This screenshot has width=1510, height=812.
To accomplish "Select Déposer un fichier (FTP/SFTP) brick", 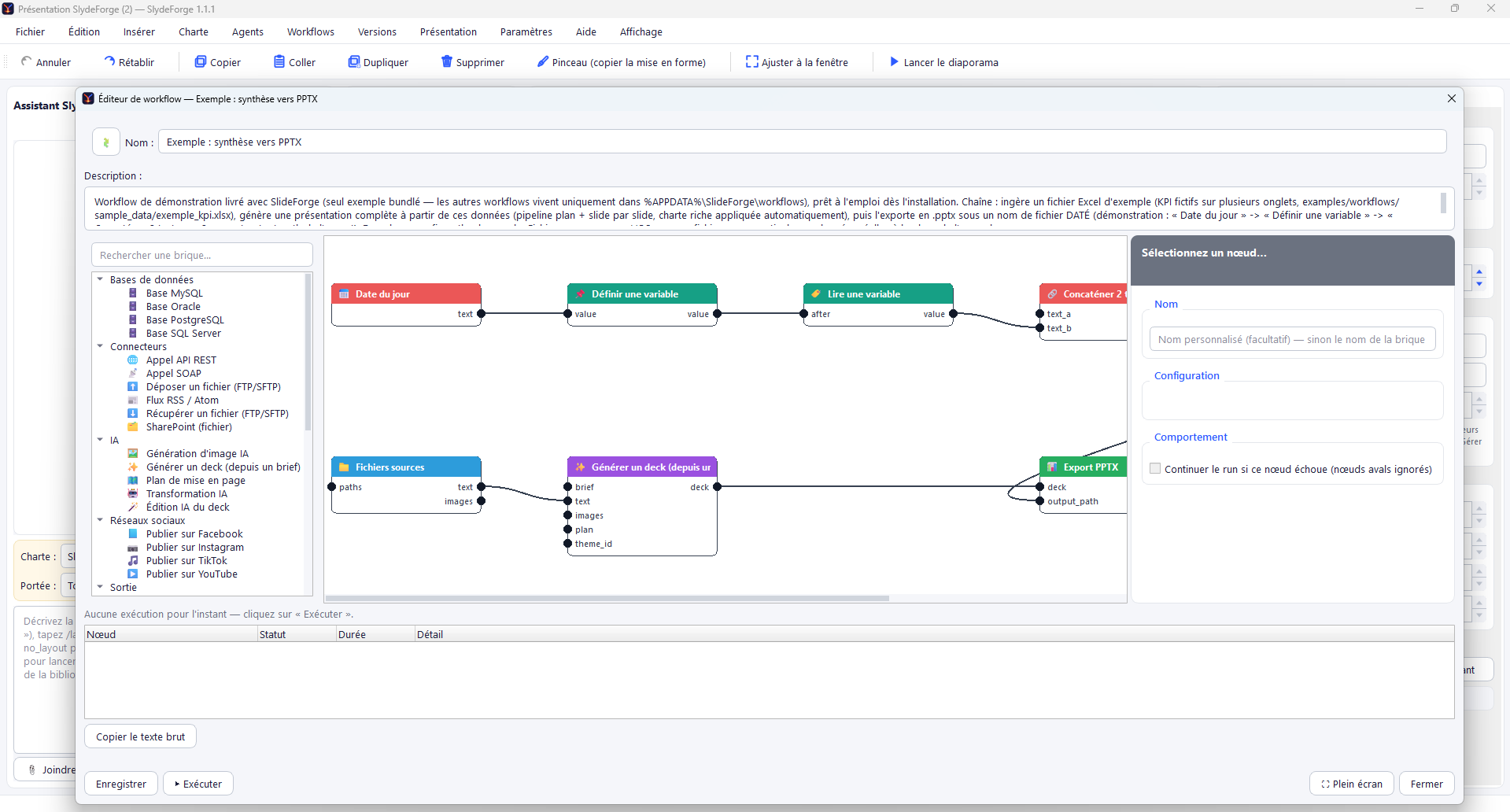I will point(213,387).
